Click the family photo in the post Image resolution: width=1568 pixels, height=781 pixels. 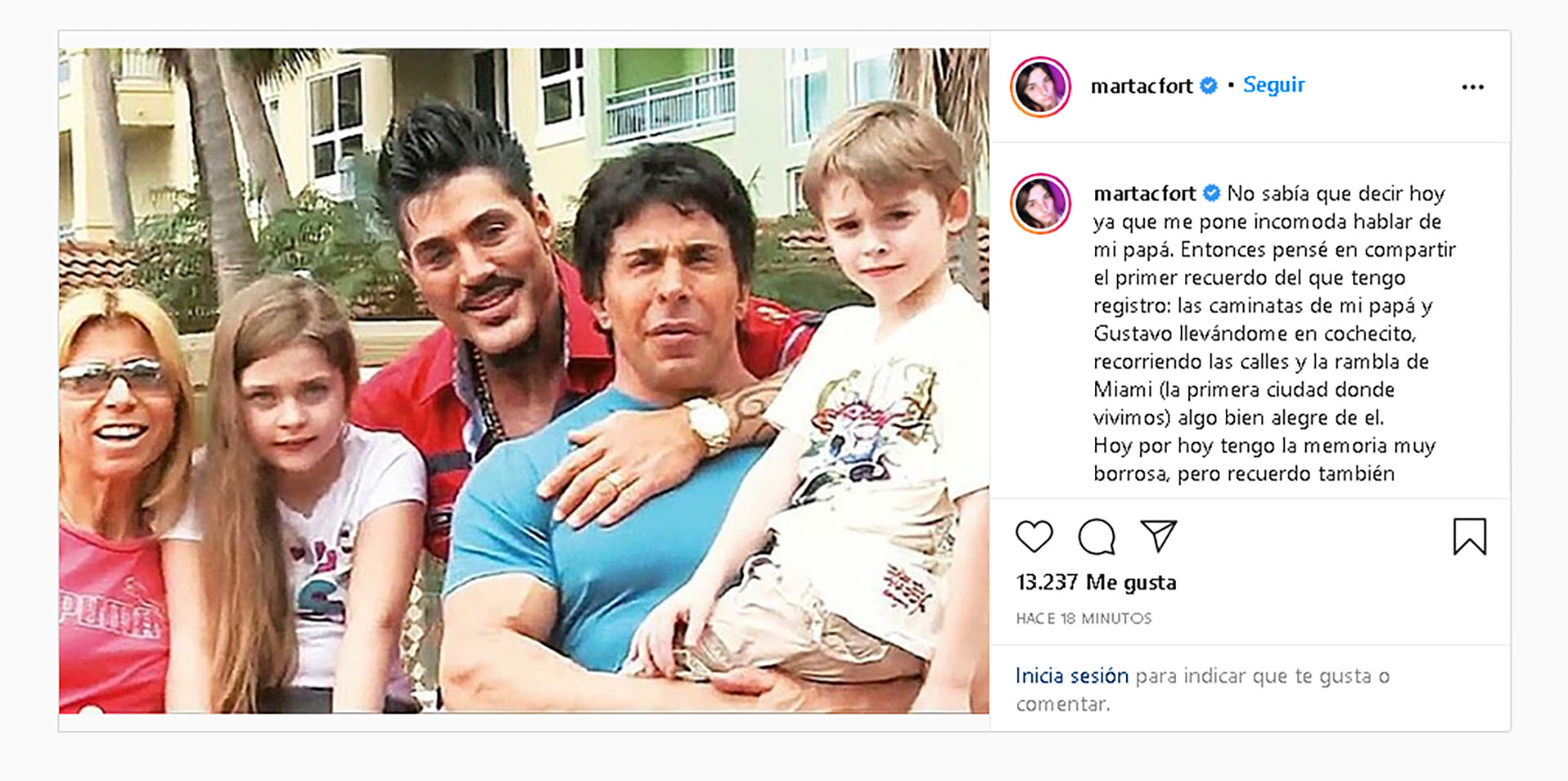pyautogui.click(x=523, y=381)
